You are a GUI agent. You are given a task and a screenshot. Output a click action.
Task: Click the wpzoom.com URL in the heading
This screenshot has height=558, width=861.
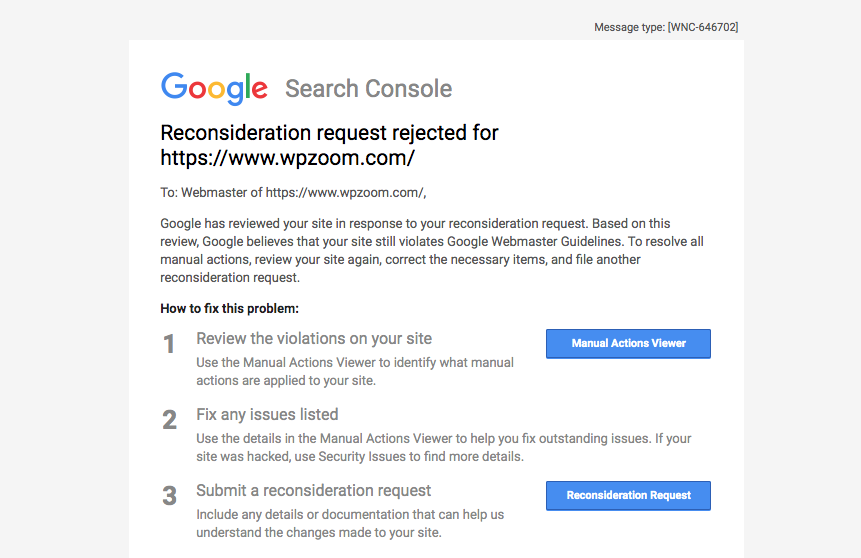coord(287,158)
